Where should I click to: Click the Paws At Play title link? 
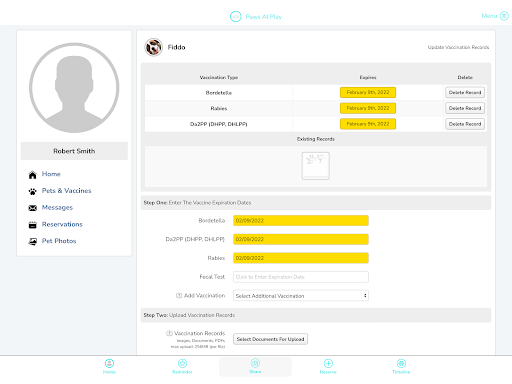click(264, 17)
